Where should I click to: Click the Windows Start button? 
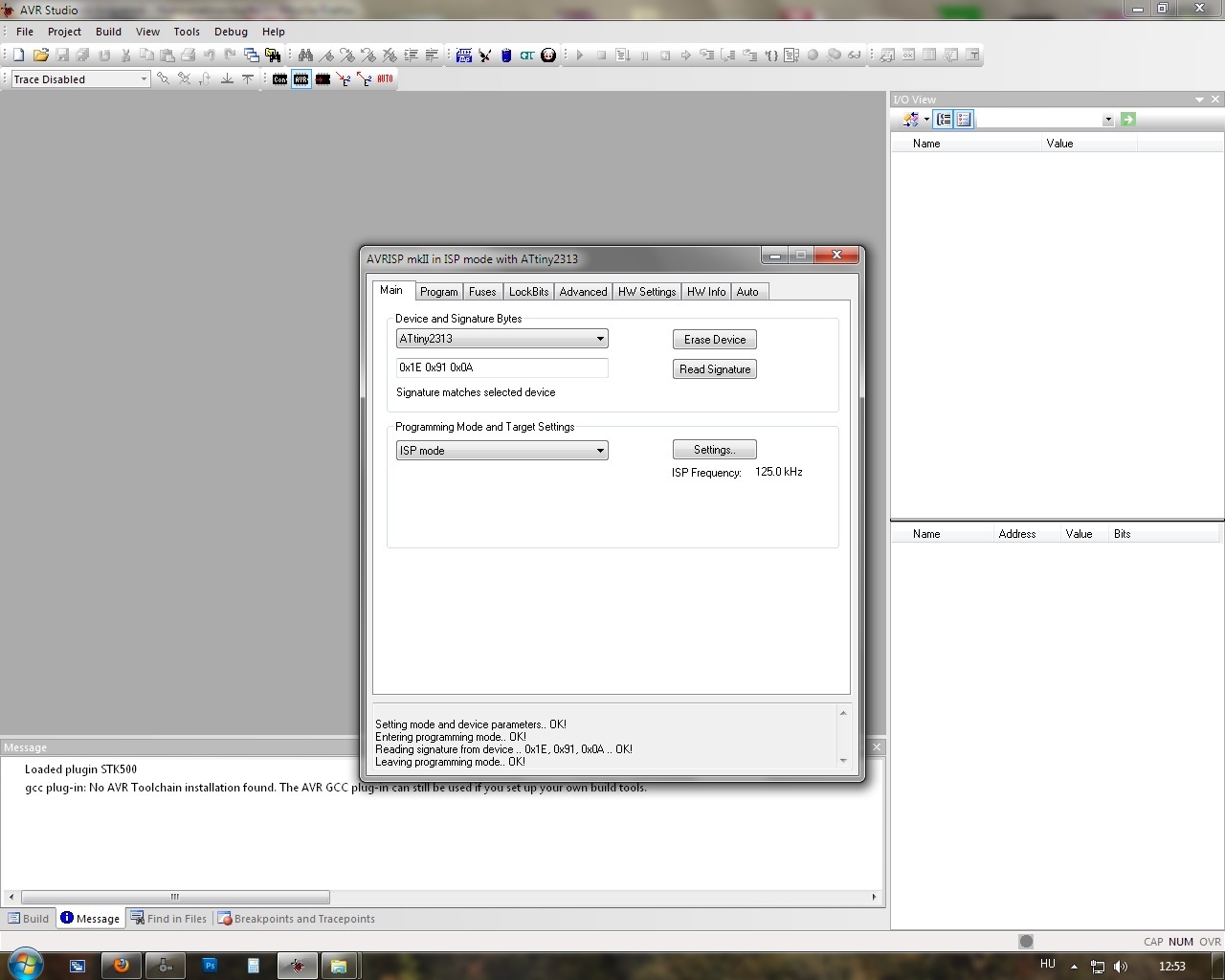pyautogui.click(x=25, y=965)
